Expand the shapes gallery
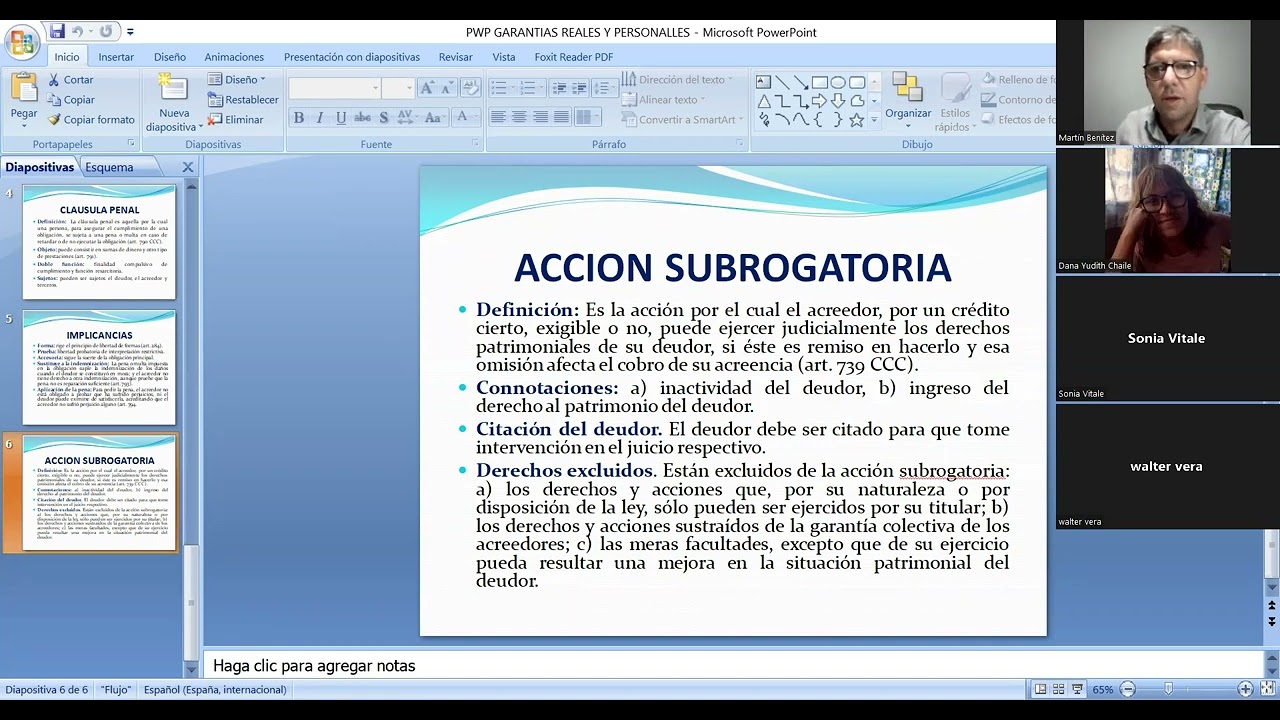Screen dimensions: 1280x720 tap(875, 120)
